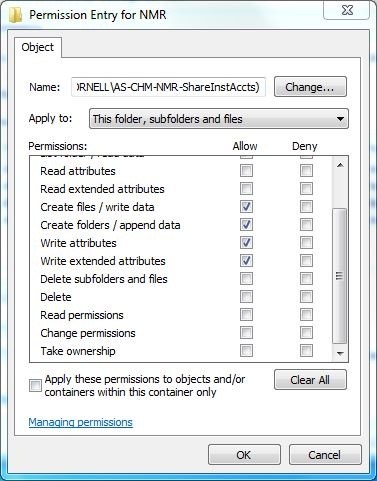
Task: Click the Change... button
Action: (x=310, y=87)
